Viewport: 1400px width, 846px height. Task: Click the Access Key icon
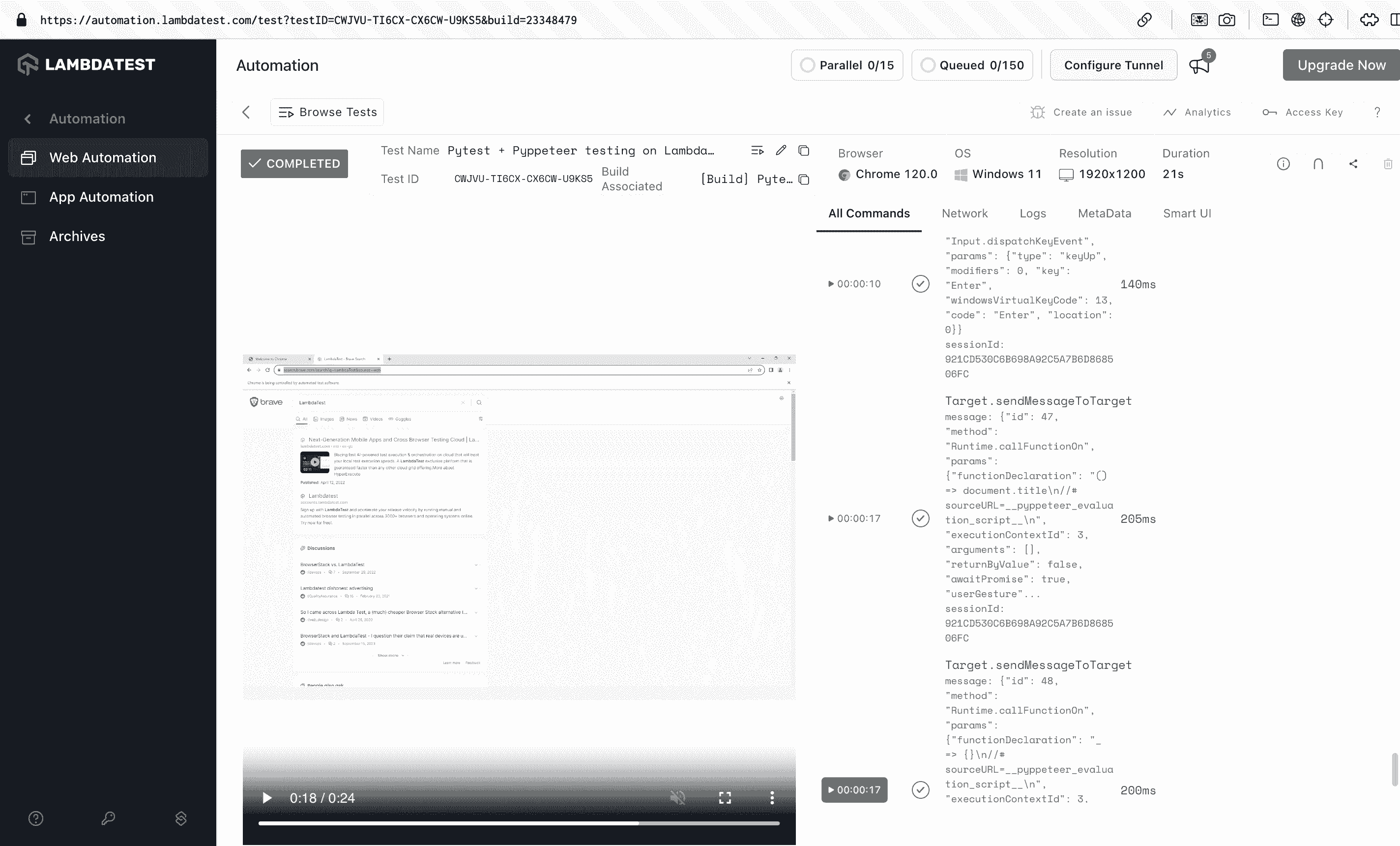tap(1269, 112)
